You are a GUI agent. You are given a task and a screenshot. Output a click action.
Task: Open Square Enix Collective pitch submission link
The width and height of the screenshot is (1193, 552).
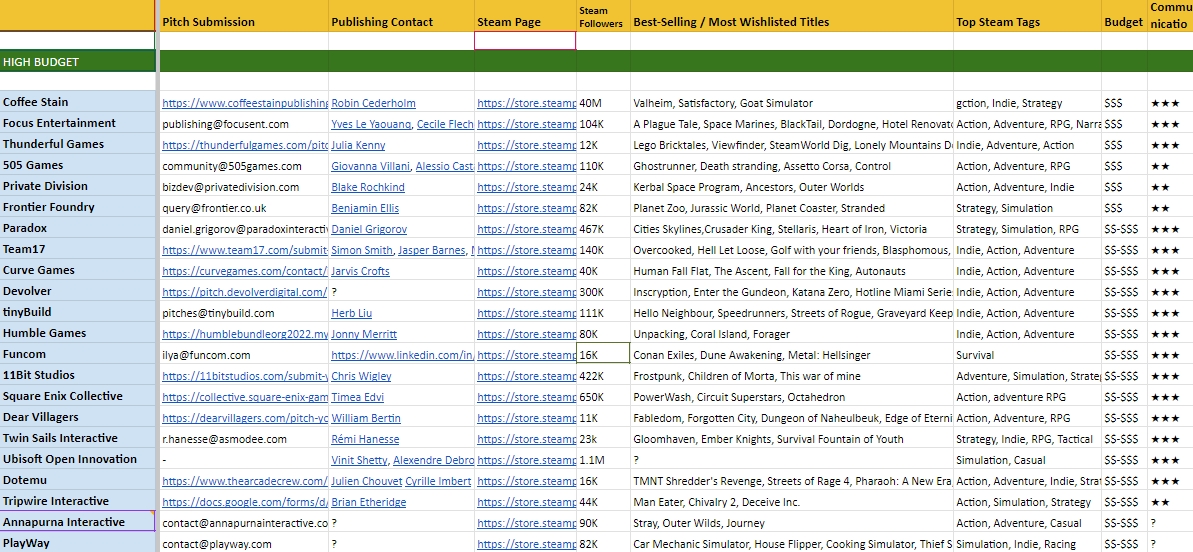245,397
